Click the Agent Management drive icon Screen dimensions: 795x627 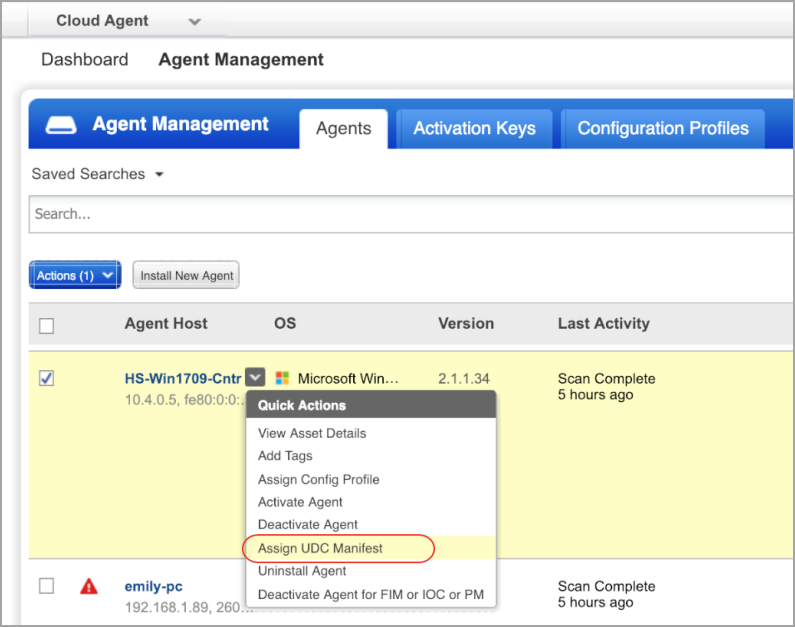pyautogui.click(x=61, y=125)
